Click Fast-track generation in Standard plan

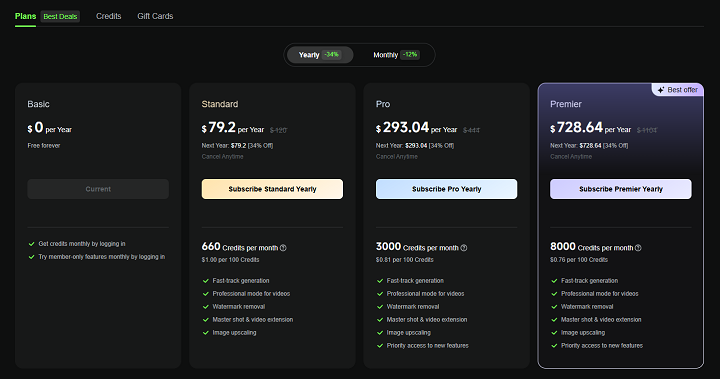coord(241,281)
